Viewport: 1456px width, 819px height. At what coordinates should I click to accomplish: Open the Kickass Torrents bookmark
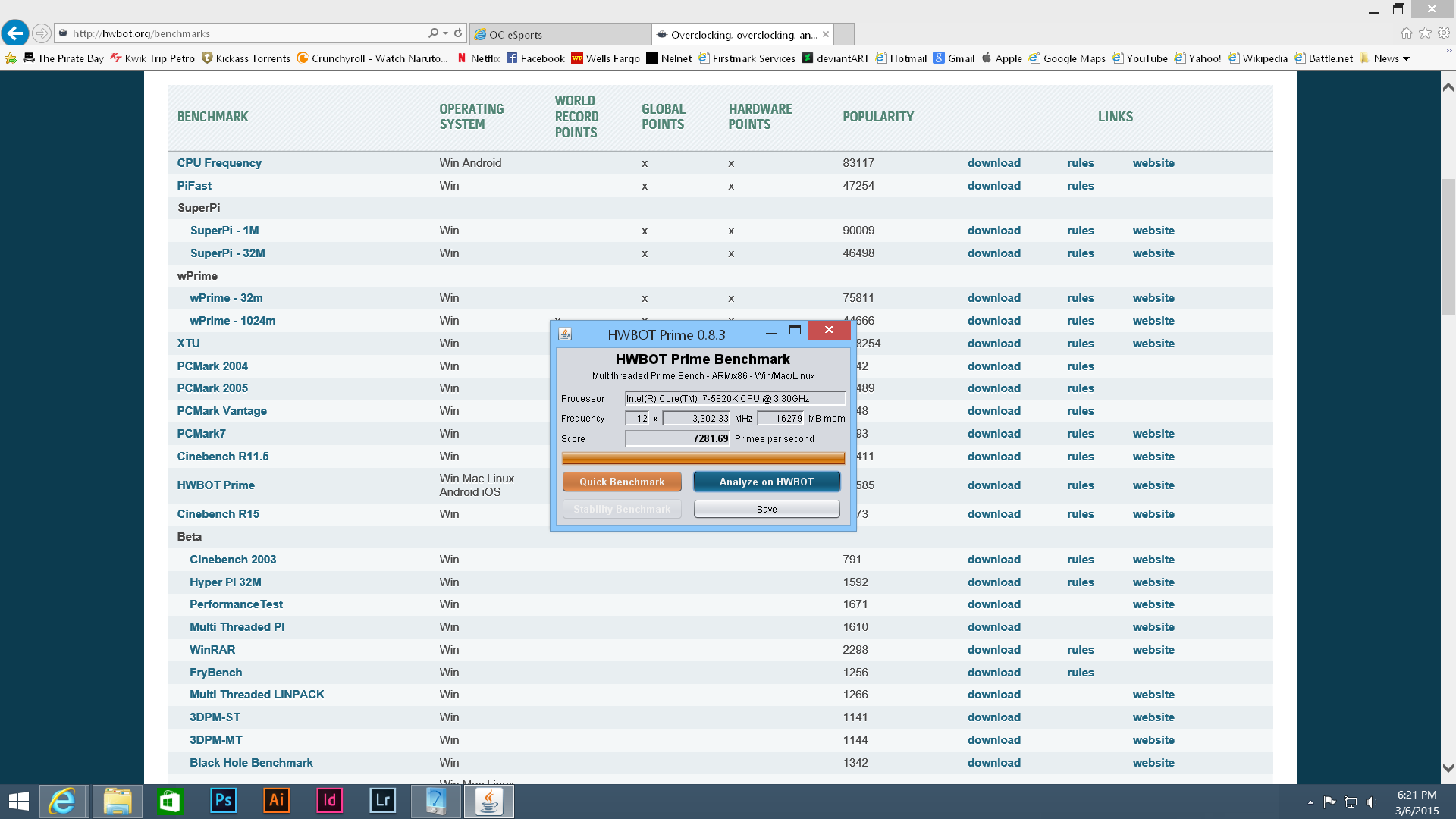click(x=246, y=58)
